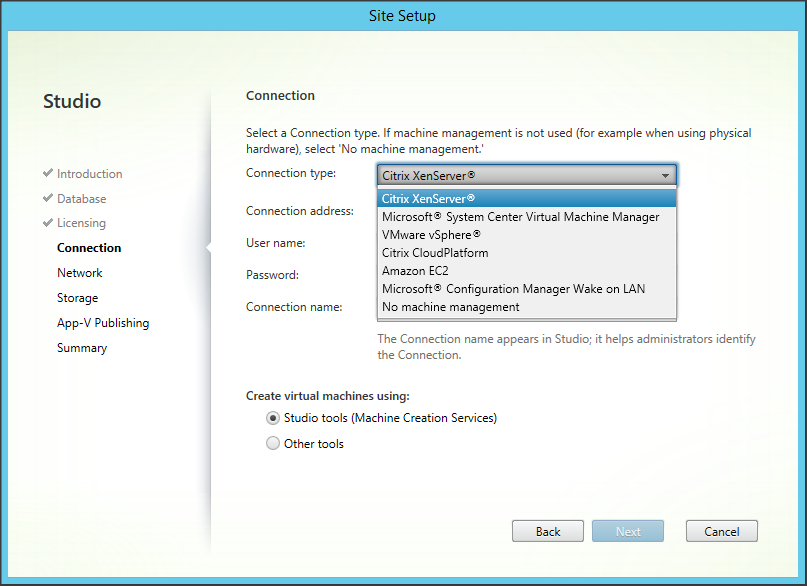Screen dimensions: 807x586
Task: Select No machine management option
Action: tap(450, 306)
